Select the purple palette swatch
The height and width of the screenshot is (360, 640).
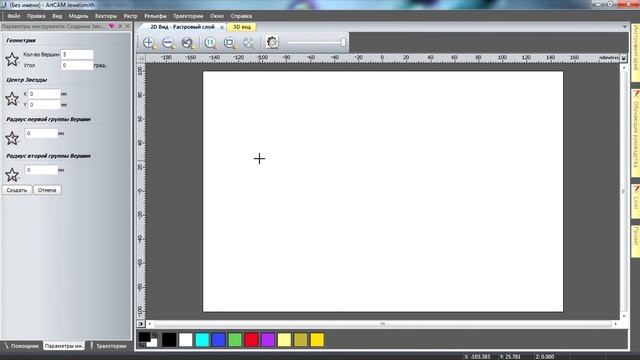(x=268, y=340)
